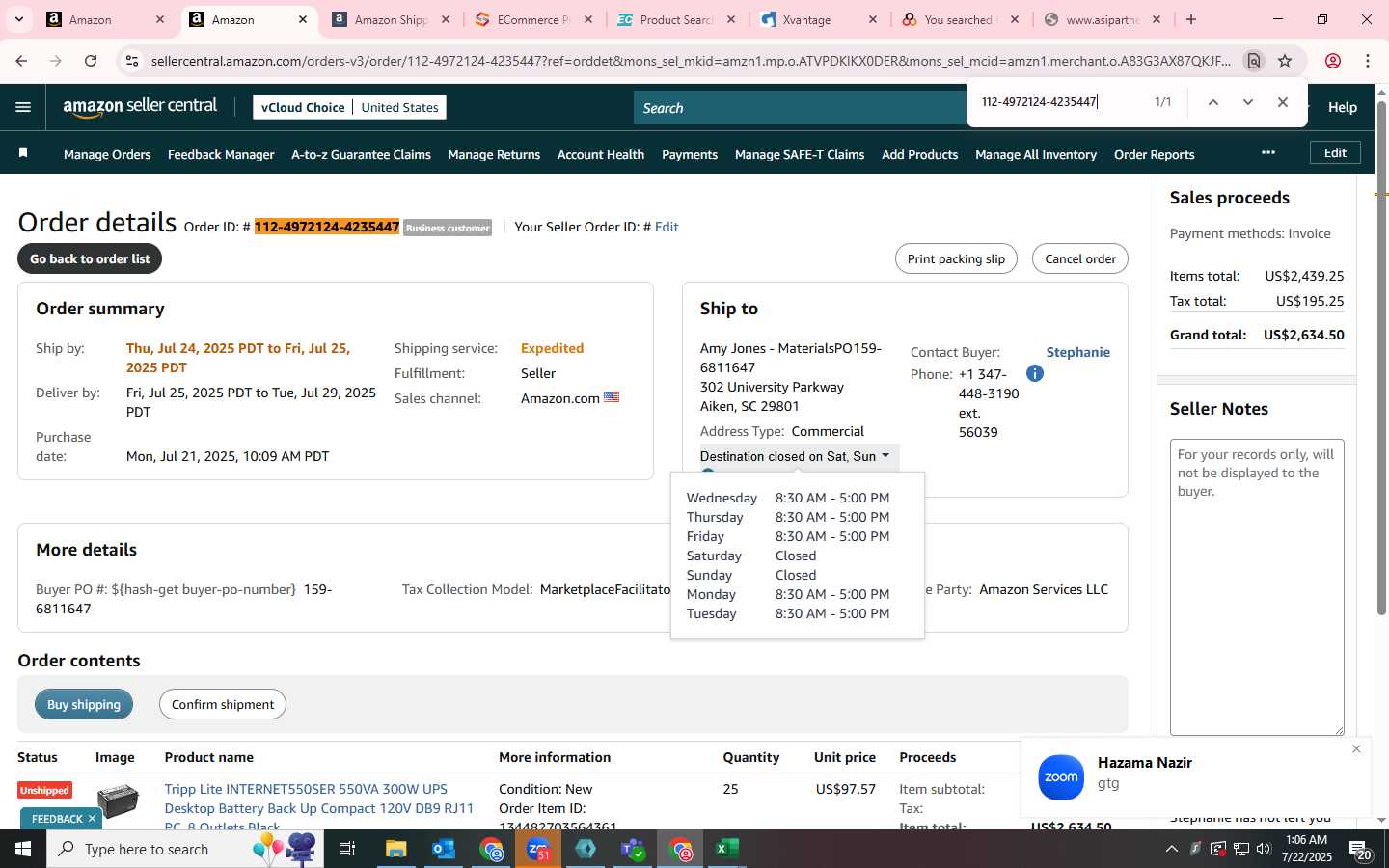Open Chrome three-dot menu
This screenshot has width=1389, height=868.
click(1368, 61)
